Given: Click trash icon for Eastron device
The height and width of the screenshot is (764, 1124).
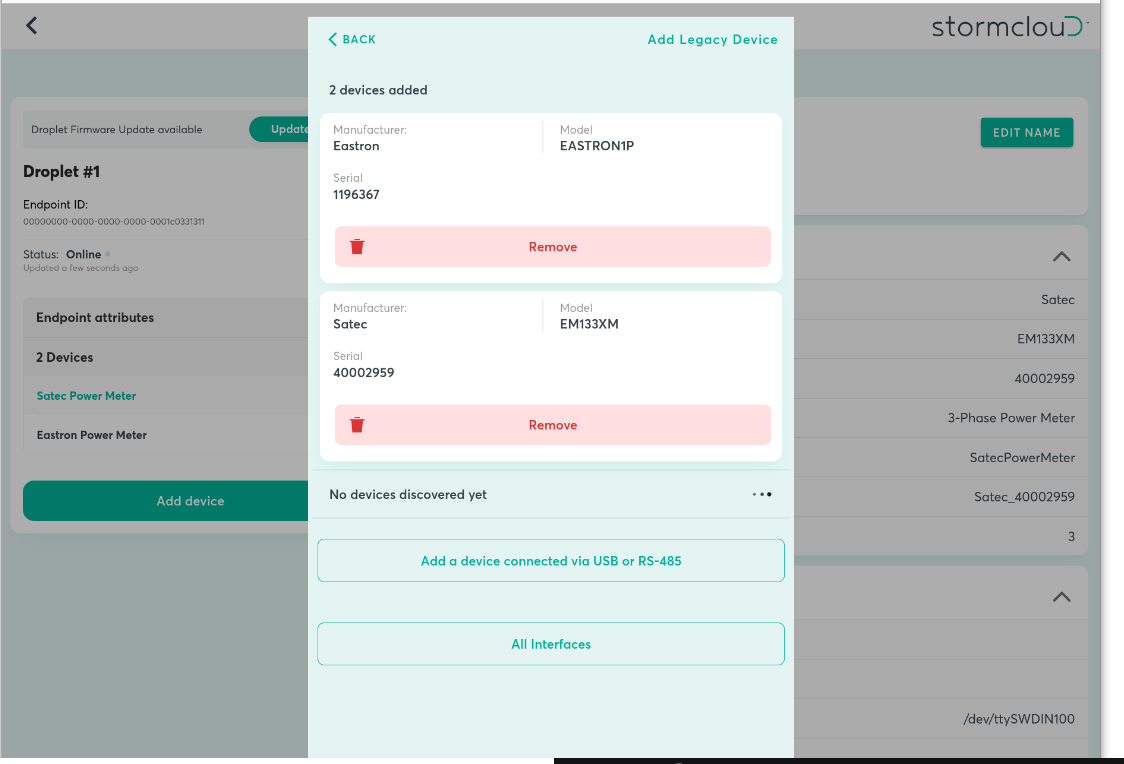Looking at the screenshot, I should click(357, 247).
